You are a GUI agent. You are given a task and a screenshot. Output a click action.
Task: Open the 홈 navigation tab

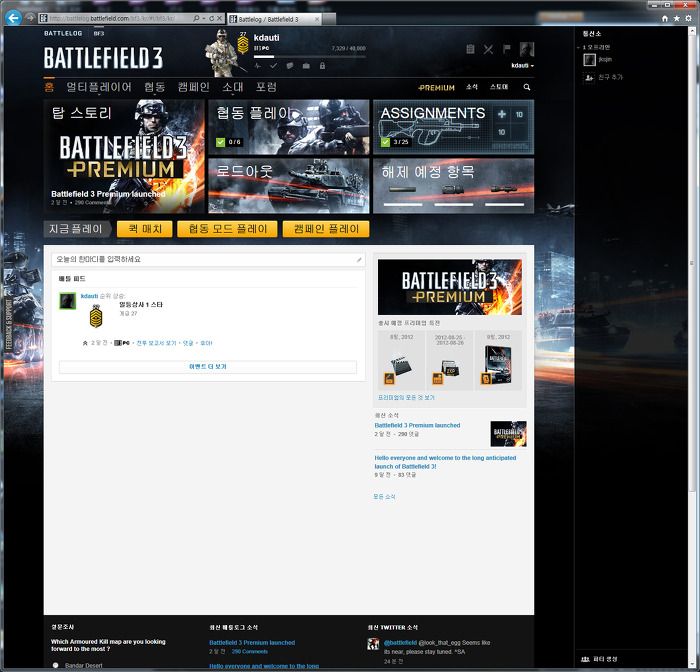pyautogui.click(x=50, y=87)
